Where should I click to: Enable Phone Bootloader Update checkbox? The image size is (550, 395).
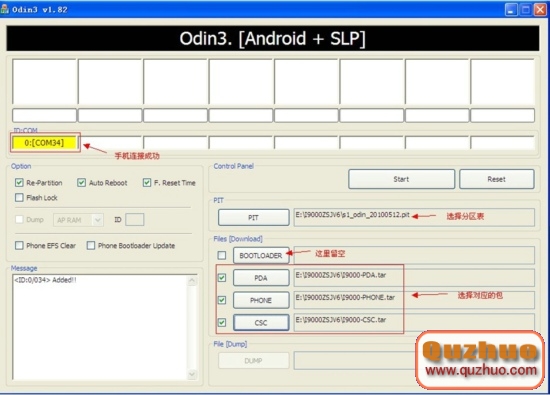[90, 245]
